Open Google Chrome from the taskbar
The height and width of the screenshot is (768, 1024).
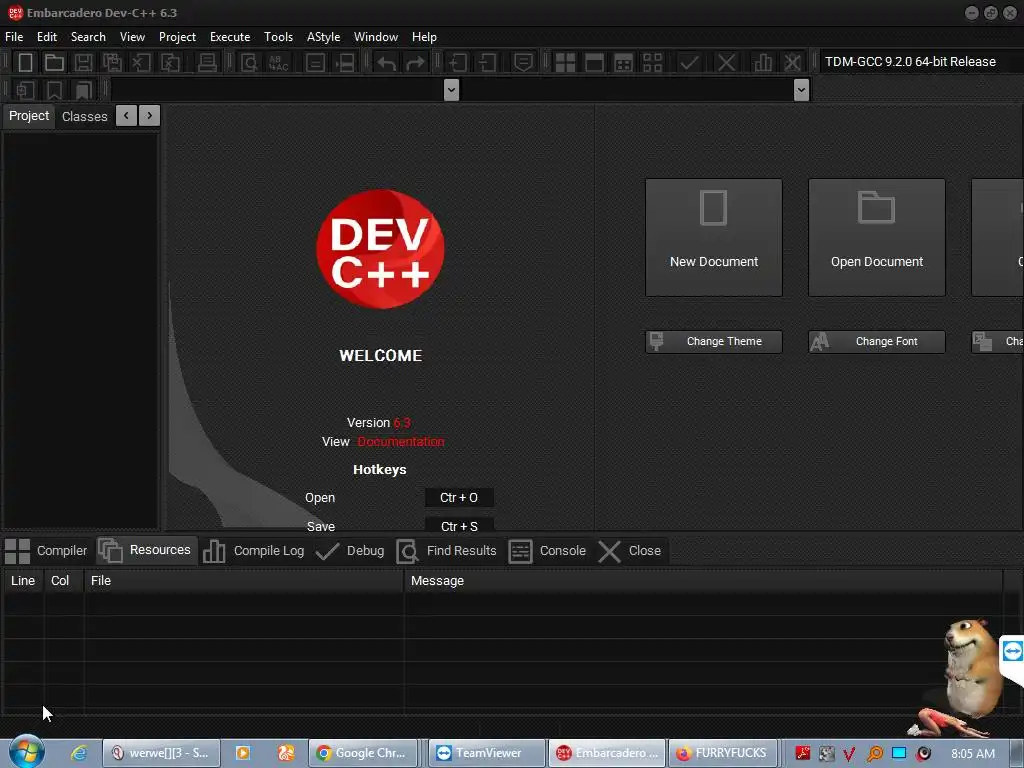(363, 753)
